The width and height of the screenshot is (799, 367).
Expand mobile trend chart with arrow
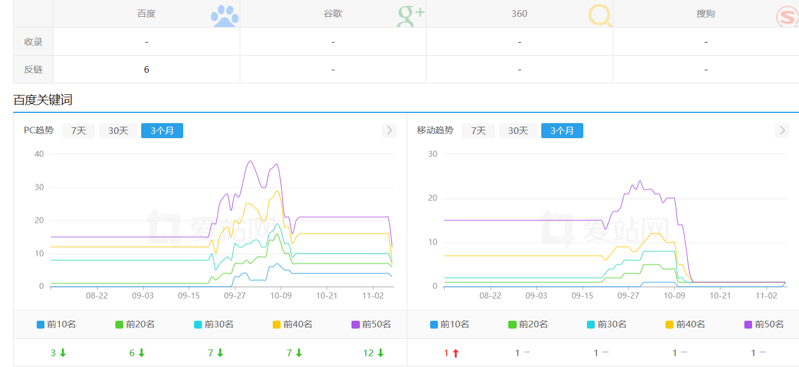[x=782, y=130]
